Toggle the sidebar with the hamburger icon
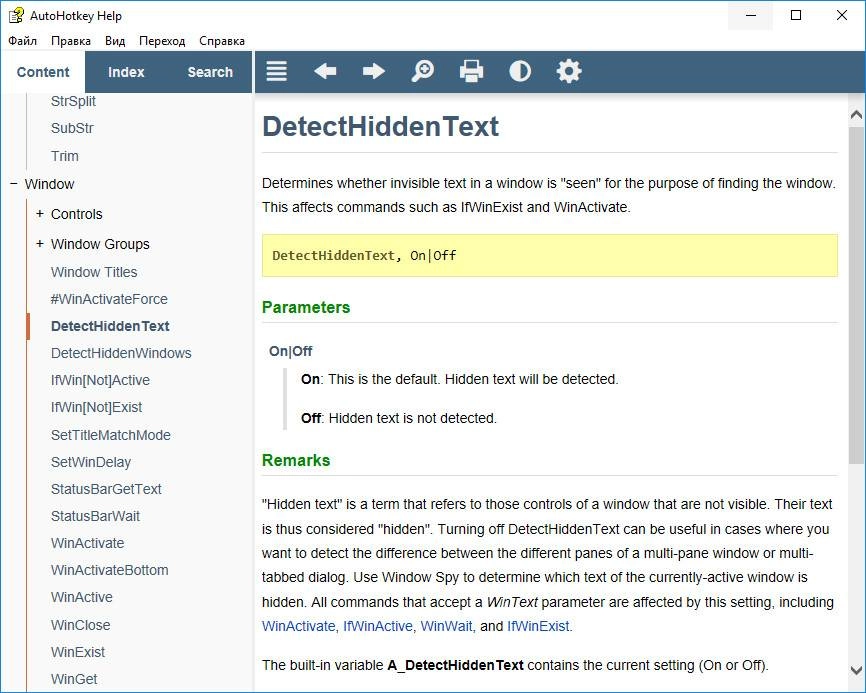This screenshot has height=693, width=866. (x=276, y=71)
